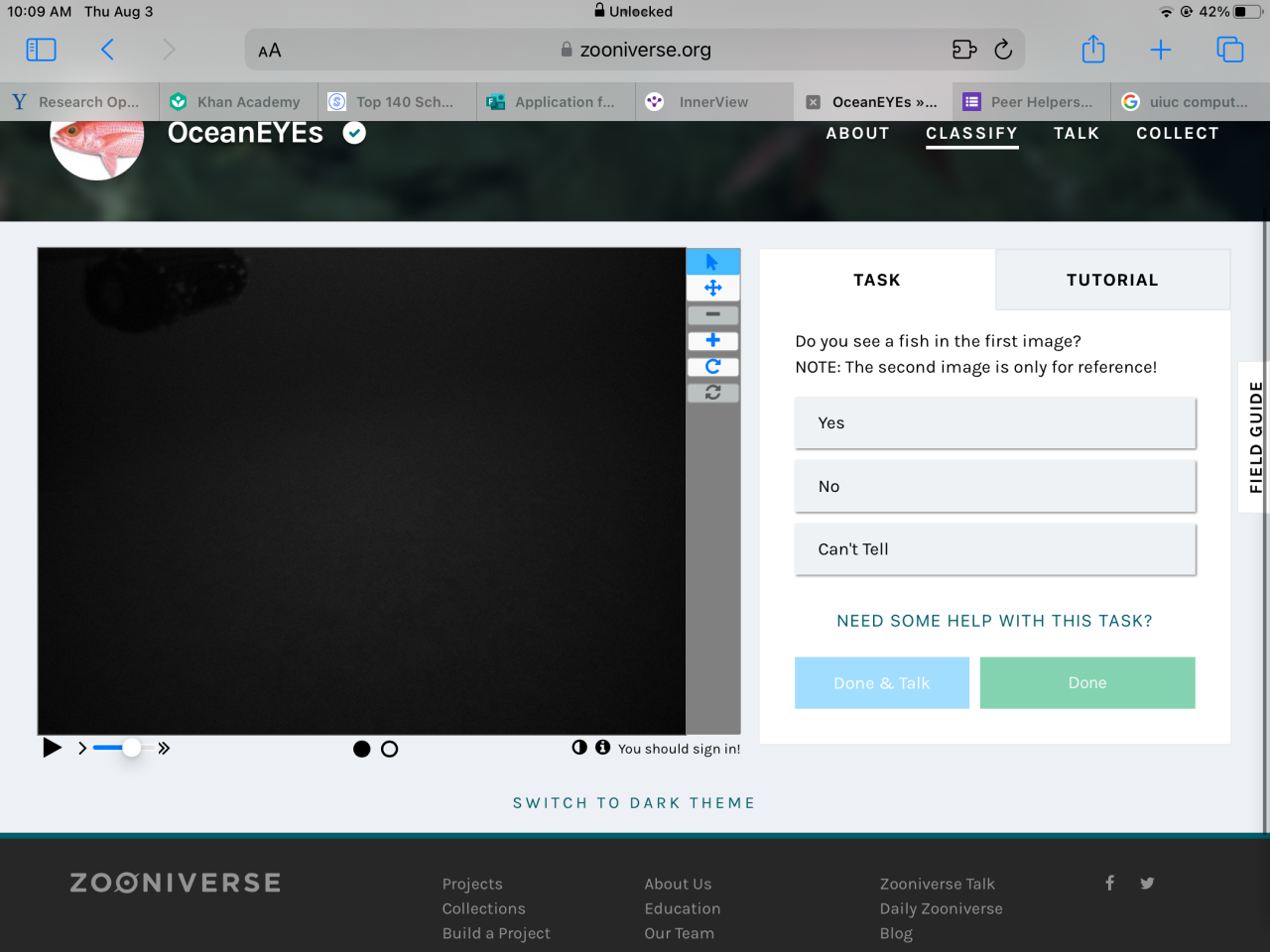The image size is (1270, 952).
Task: Click the slower speed single chevron
Action: coord(82,748)
